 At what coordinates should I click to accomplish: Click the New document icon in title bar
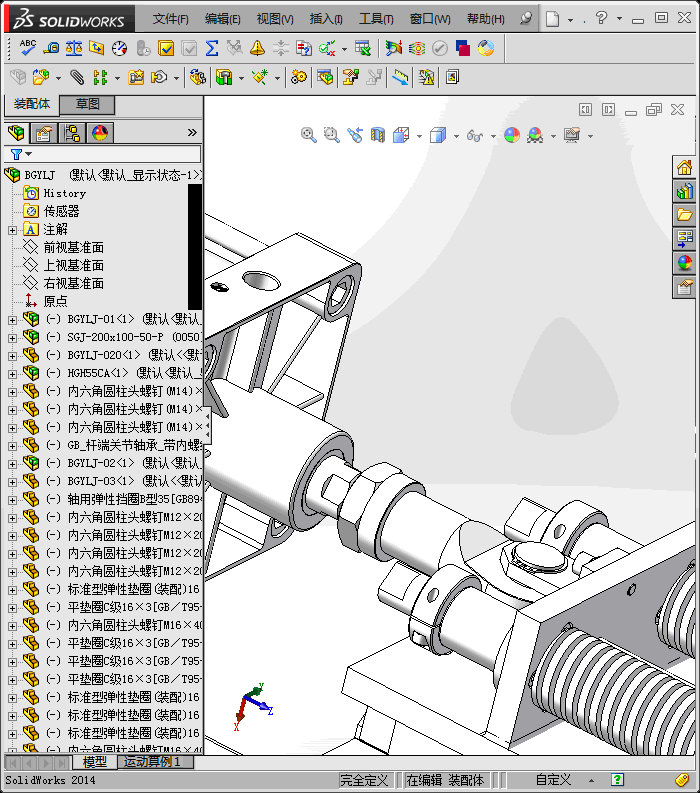point(553,19)
